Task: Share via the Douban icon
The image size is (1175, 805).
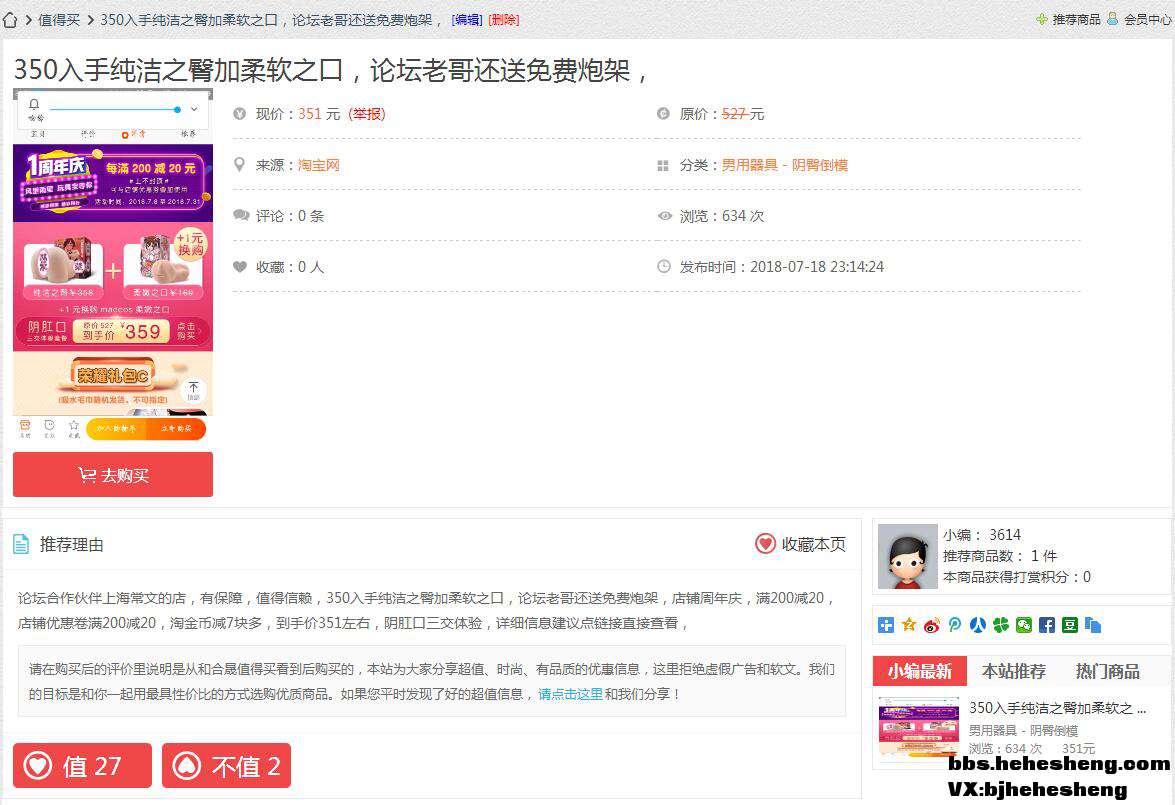Action: pos(1070,625)
